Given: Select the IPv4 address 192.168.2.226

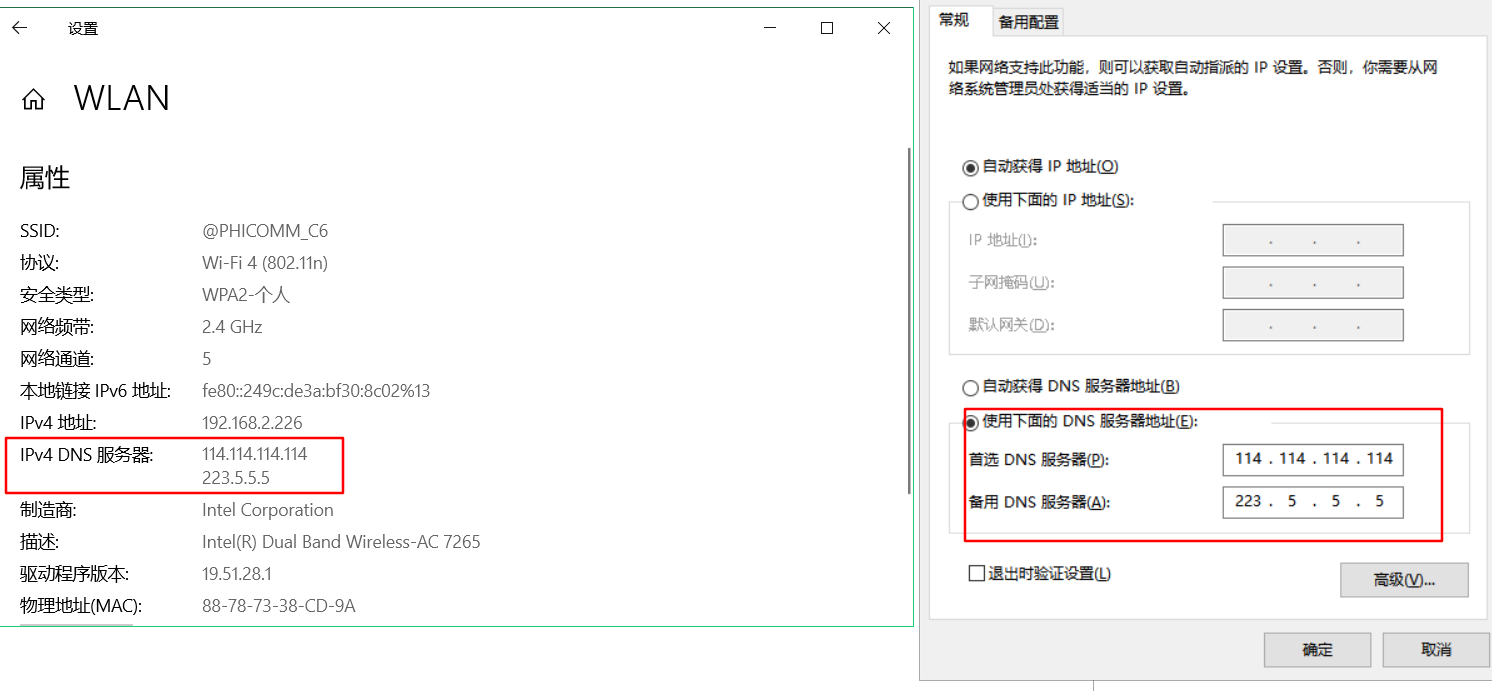Looking at the screenshot, I should pos(252,423).
